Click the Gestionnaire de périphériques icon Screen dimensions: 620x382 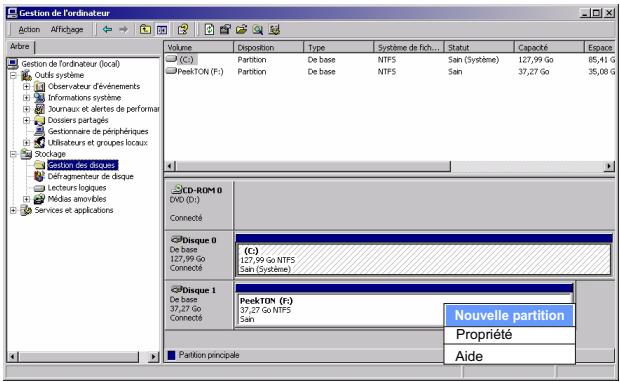40,131
